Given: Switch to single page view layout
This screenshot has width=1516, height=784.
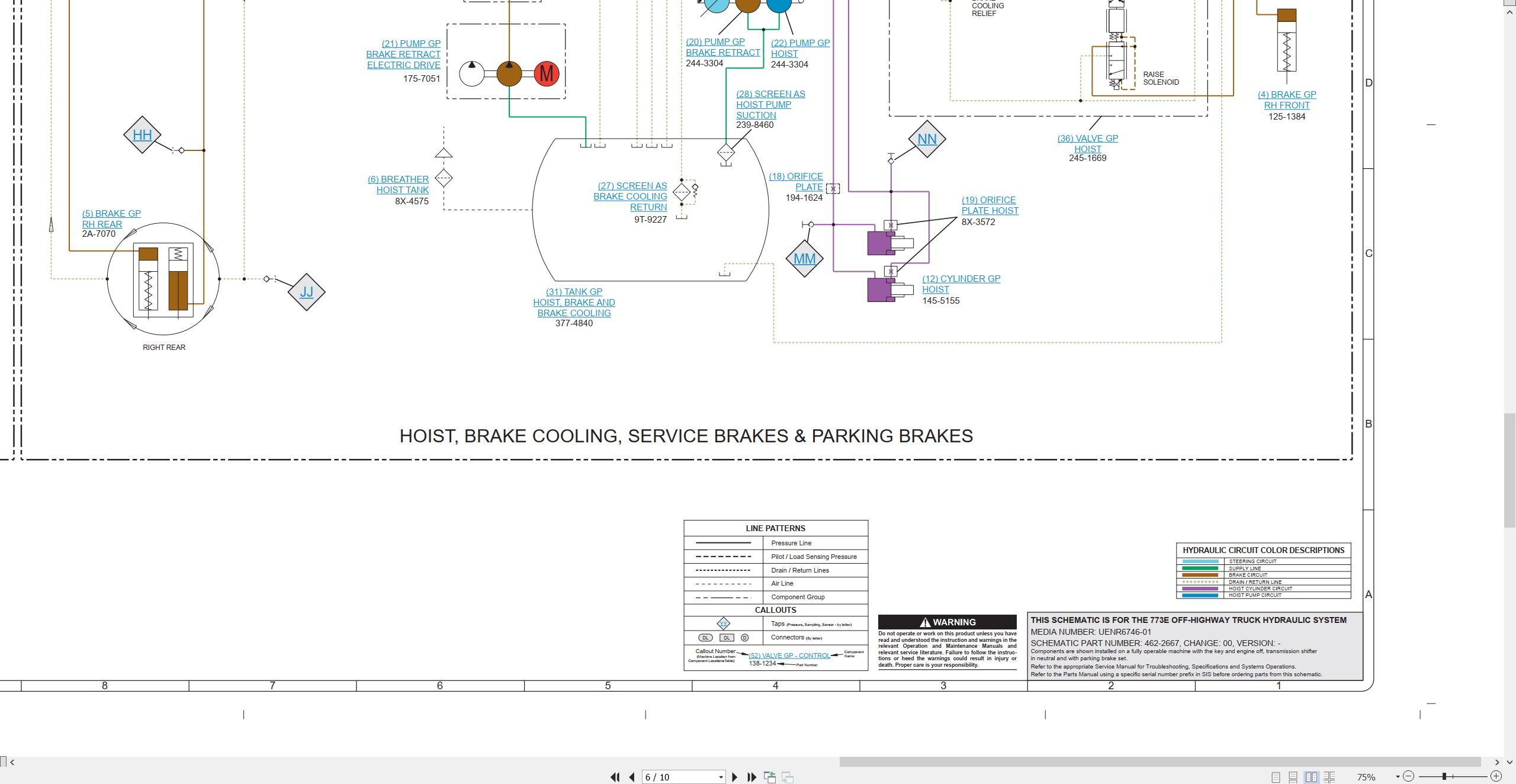Looking at the screenshot, I should pos(1276,777).
